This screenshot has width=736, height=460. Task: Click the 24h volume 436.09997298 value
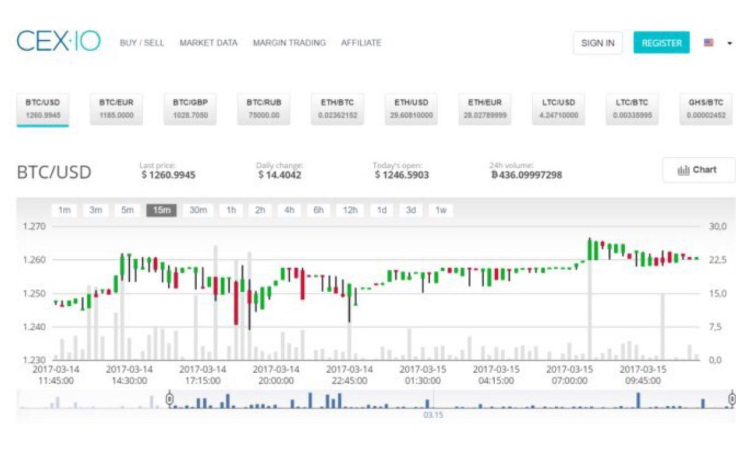point(526,175)
